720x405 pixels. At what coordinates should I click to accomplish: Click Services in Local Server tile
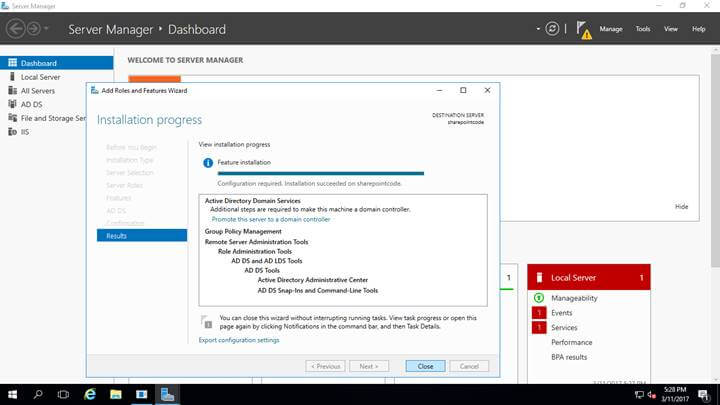tap(564, 327)
